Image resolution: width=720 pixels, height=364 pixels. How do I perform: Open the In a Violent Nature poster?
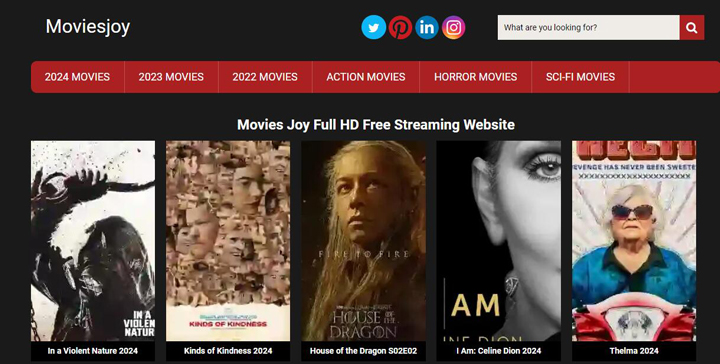pyautogui.click(x=93, y=241)
